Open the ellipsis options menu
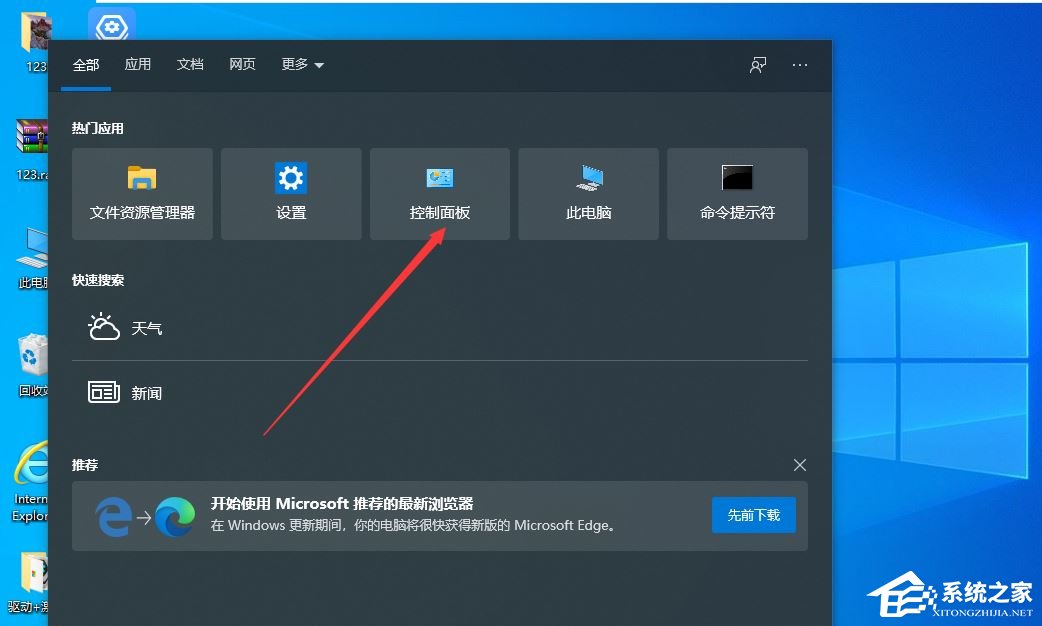1042x626 pixels. click(799, 64)
